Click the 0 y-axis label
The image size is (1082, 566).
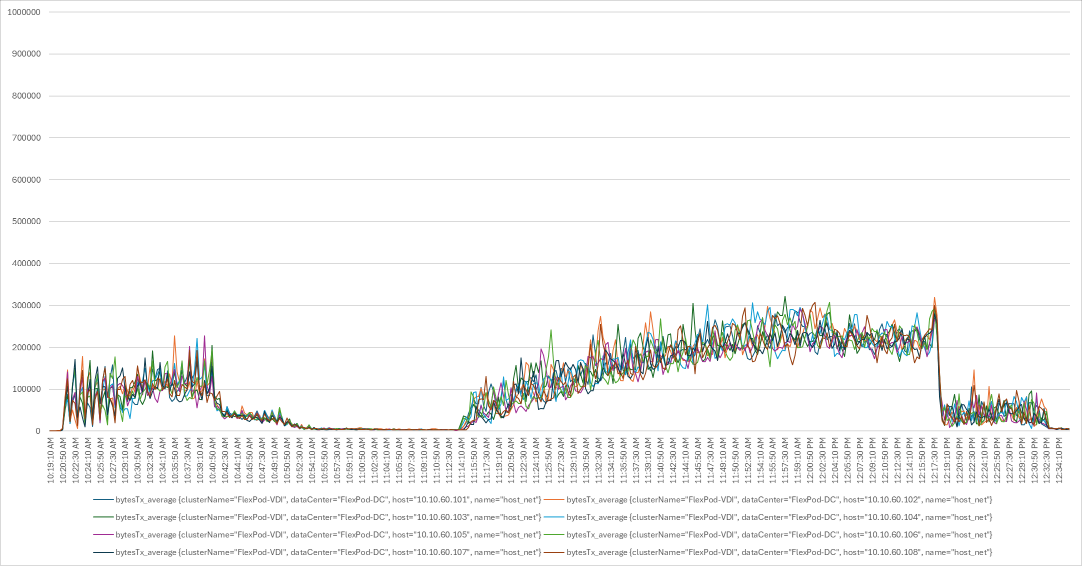point(38,431)
